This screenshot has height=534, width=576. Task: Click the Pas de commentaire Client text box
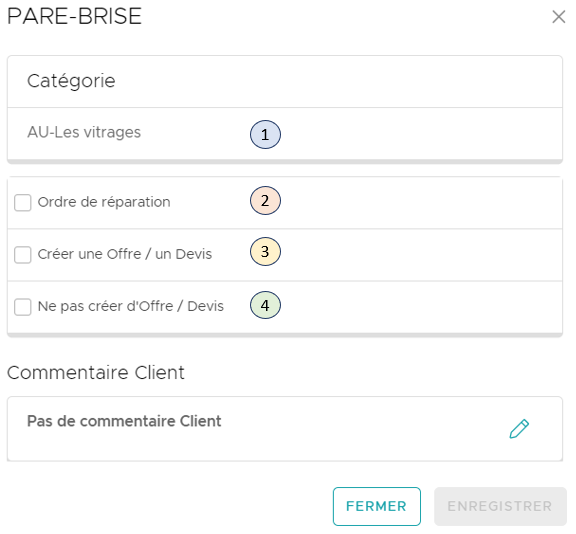(285, 429)
